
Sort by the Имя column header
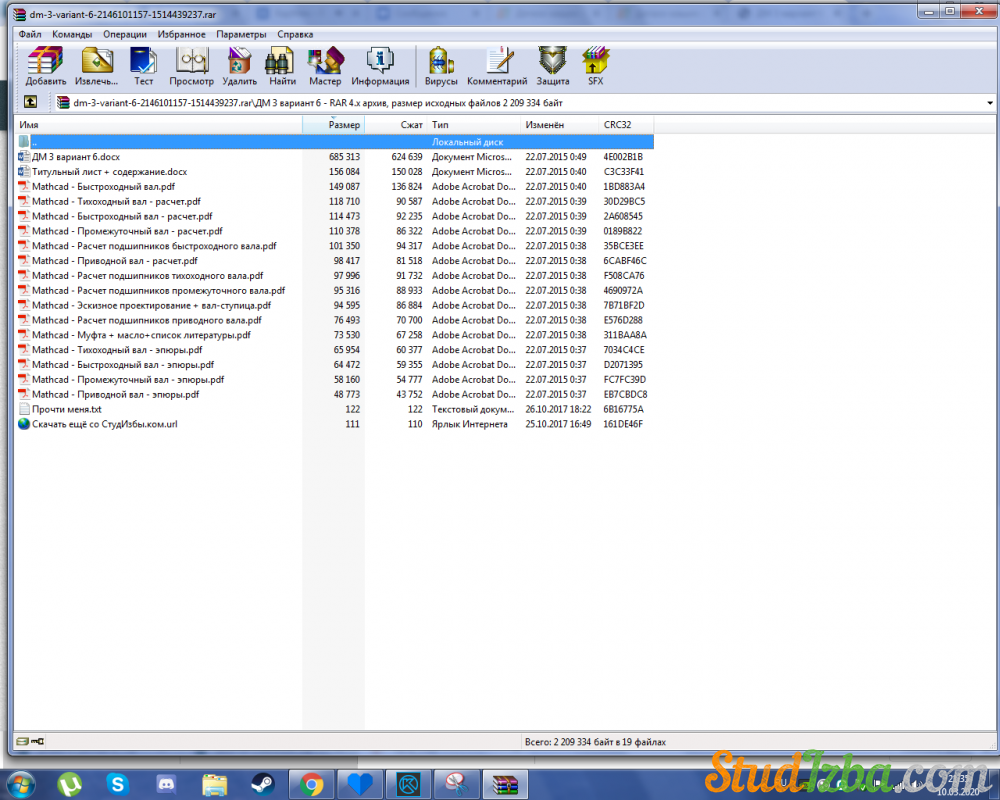[x=158, y=124]
